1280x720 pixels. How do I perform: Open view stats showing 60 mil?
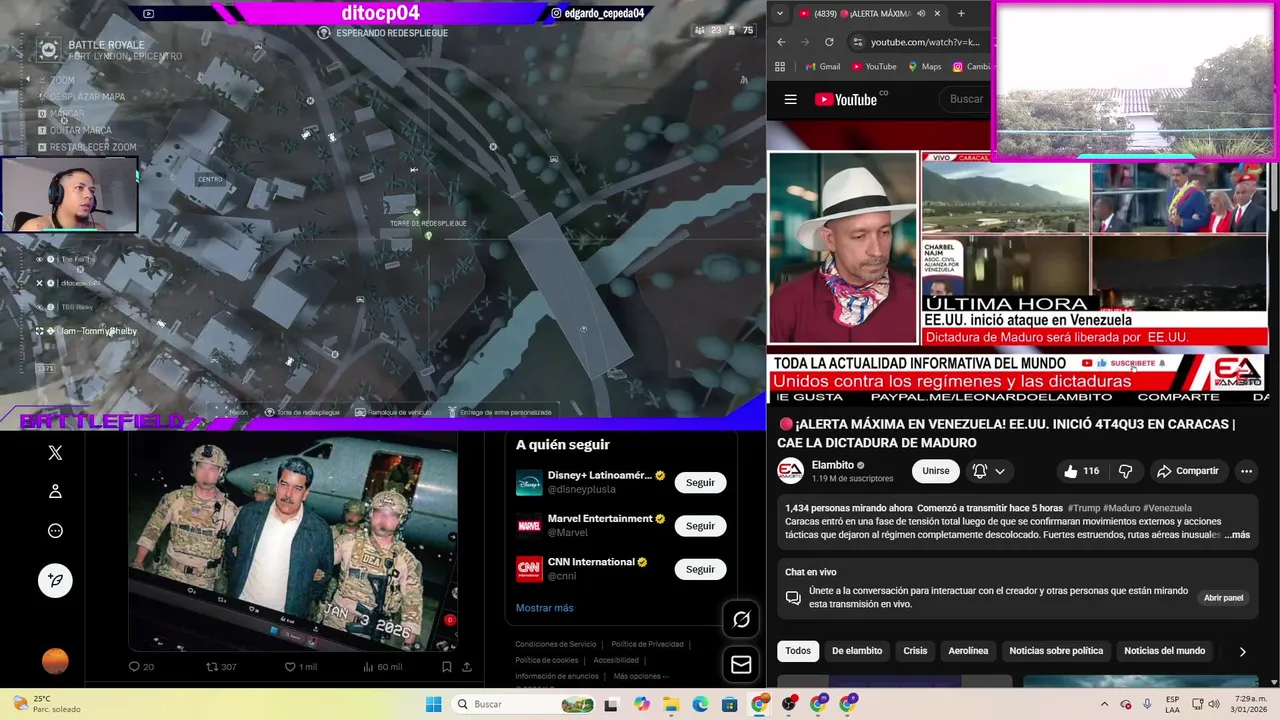382,667
